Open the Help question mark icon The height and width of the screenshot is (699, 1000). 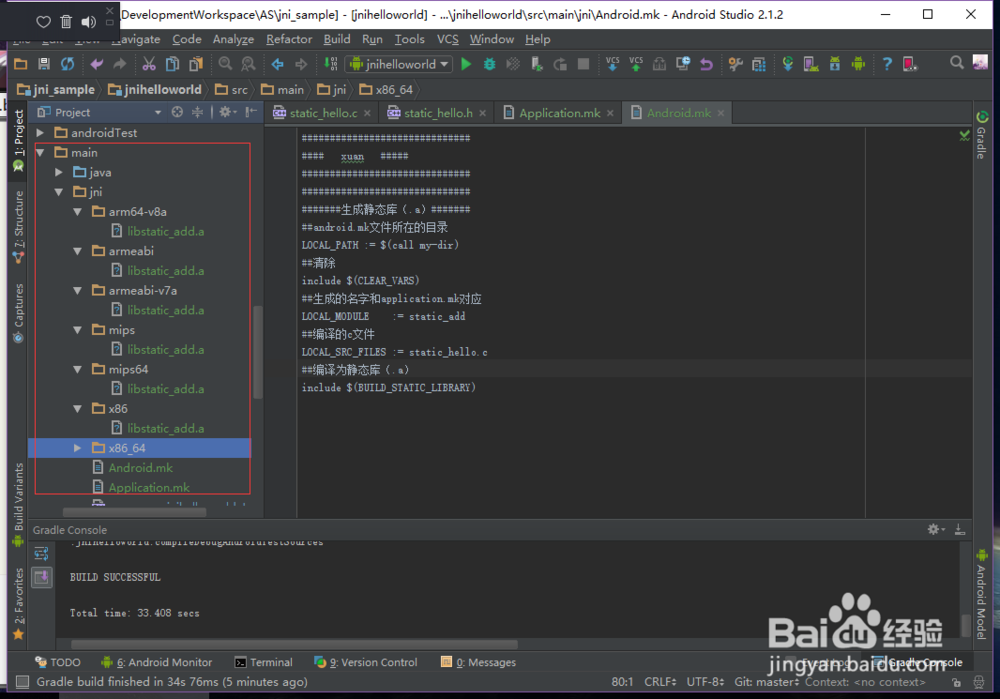[886, 64]
